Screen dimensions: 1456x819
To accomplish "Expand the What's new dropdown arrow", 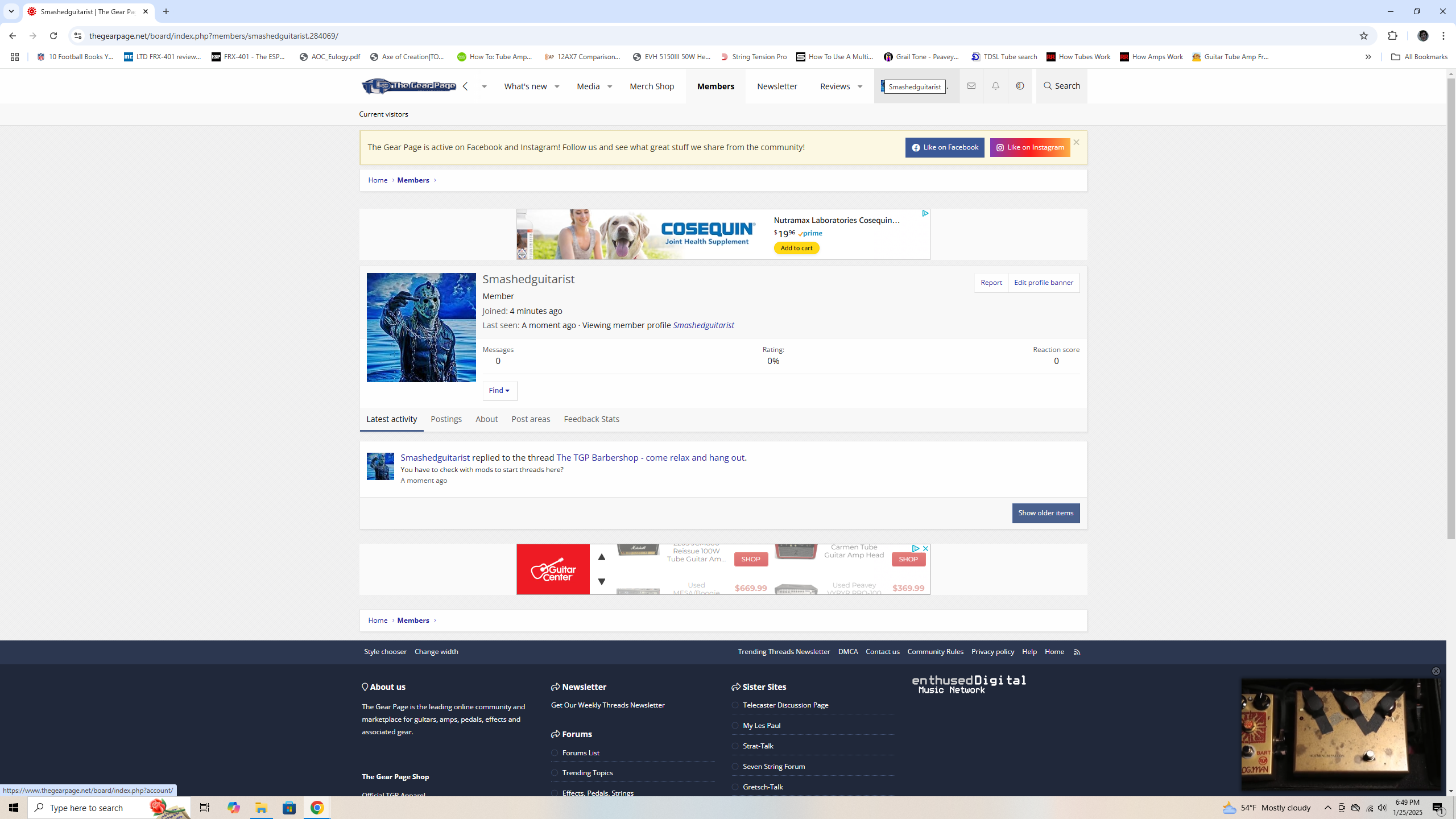I will pyautogui.click(x=557, y=86).
